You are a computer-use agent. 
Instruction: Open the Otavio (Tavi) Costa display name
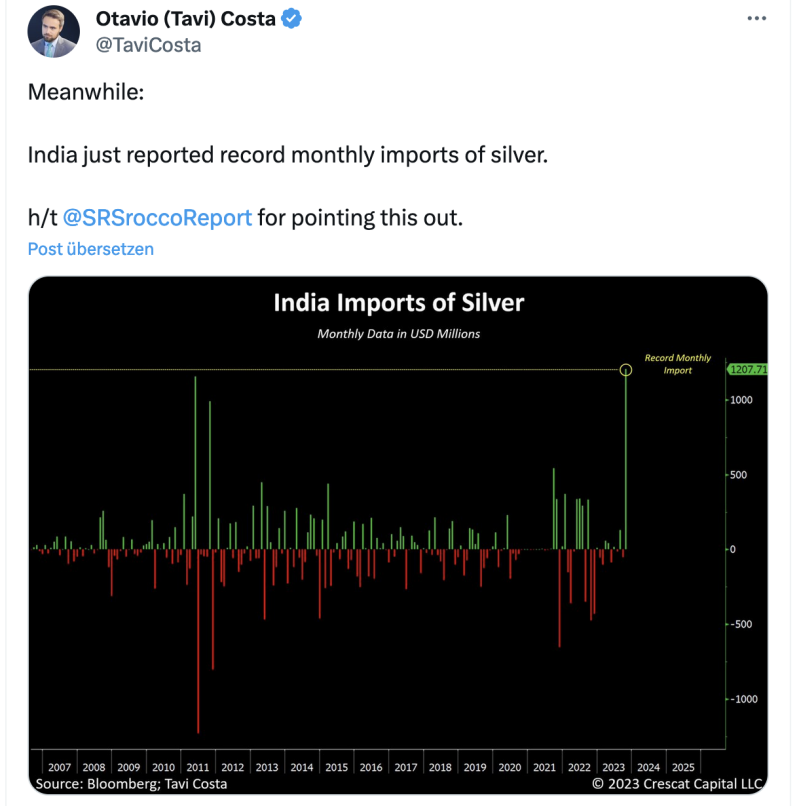[x=185, y=19]
